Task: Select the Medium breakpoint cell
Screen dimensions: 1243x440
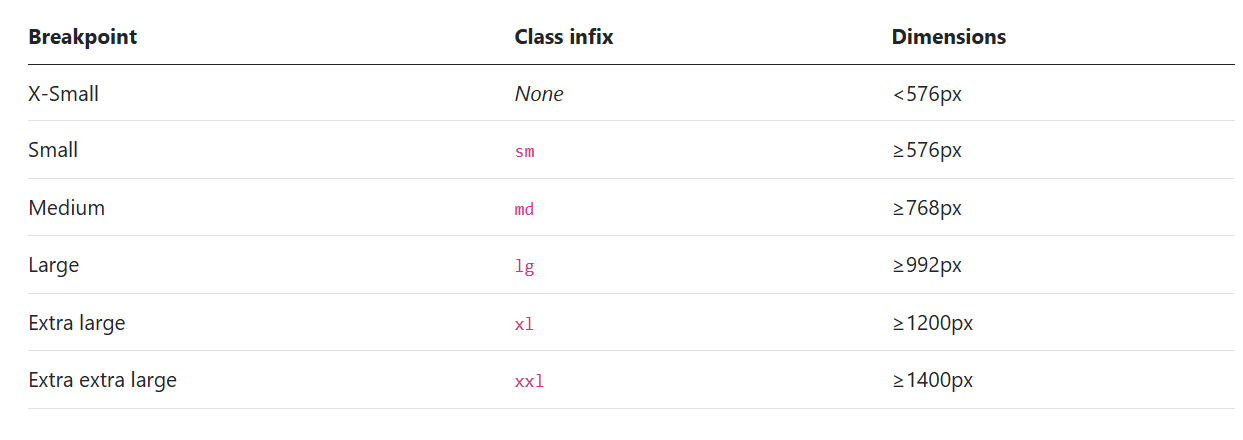Action: (67, 208)
